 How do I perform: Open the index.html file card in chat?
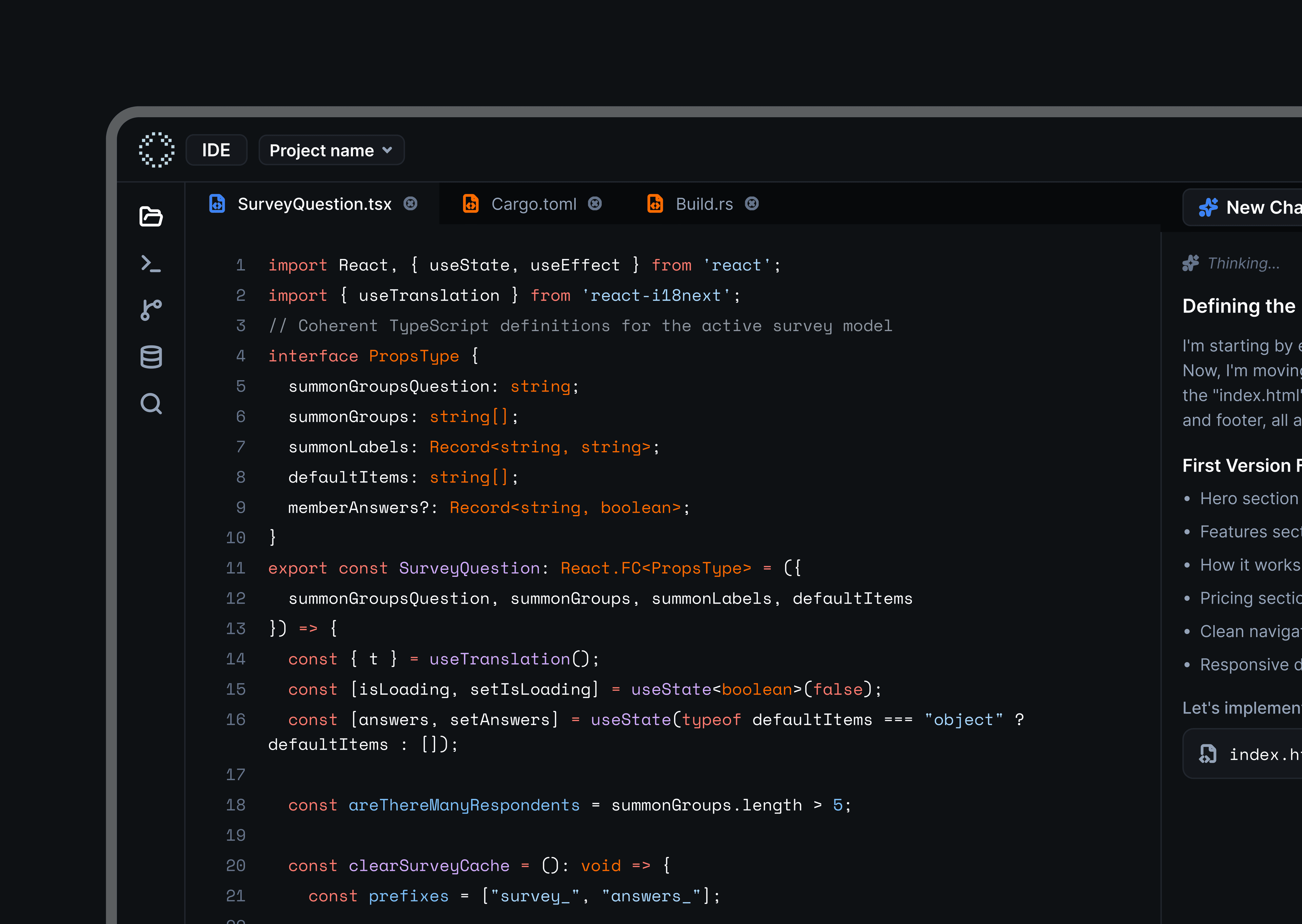point(1243,754)
